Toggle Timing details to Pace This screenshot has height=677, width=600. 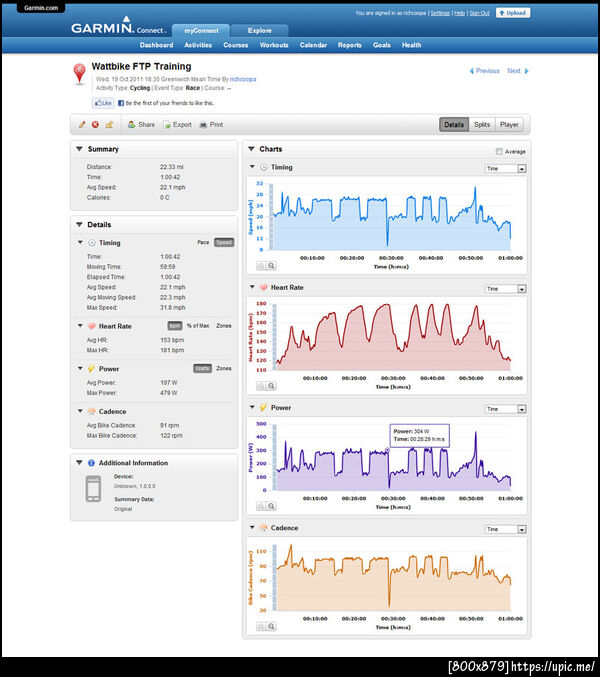pyautogui.click(x=203, y=243)
